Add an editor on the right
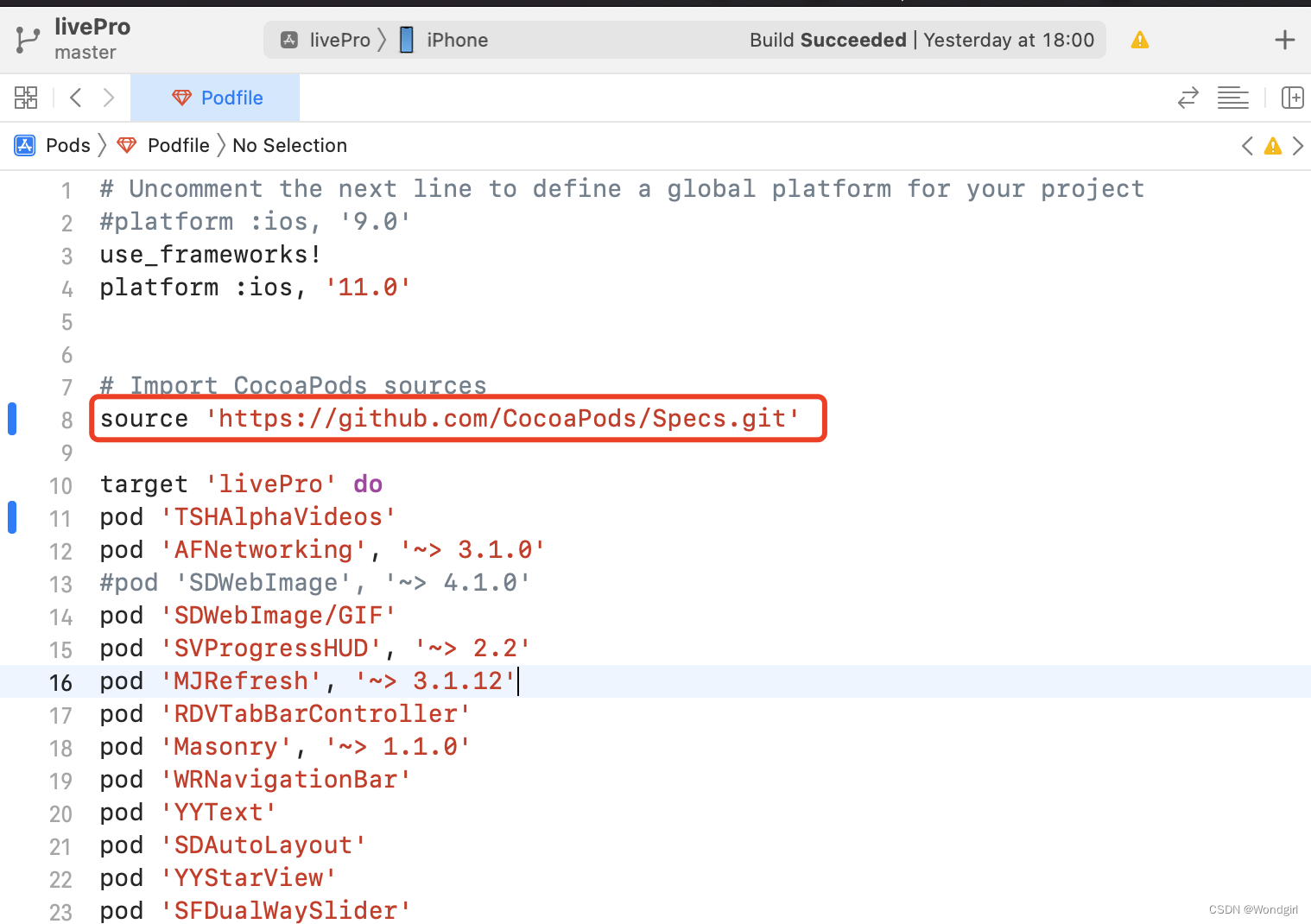Screen dimensions: 1311x924 pyautogui.click(x=1293, y=98)
